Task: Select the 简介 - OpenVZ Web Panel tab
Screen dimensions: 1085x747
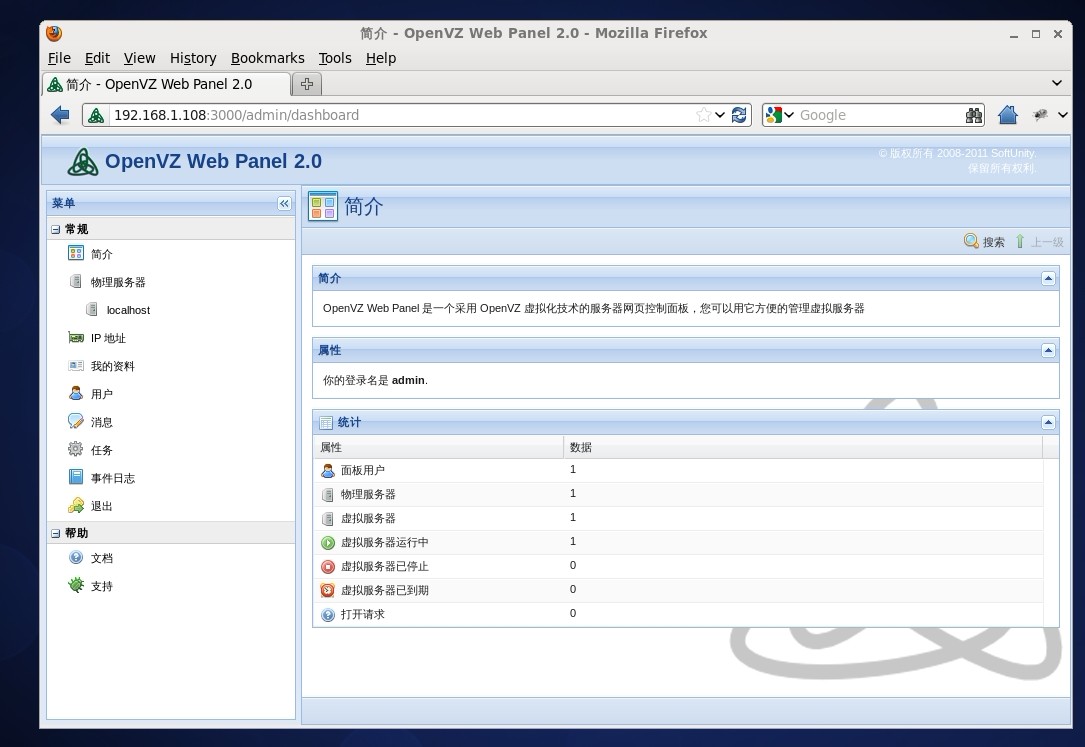Action: click(x=166, y=84)
